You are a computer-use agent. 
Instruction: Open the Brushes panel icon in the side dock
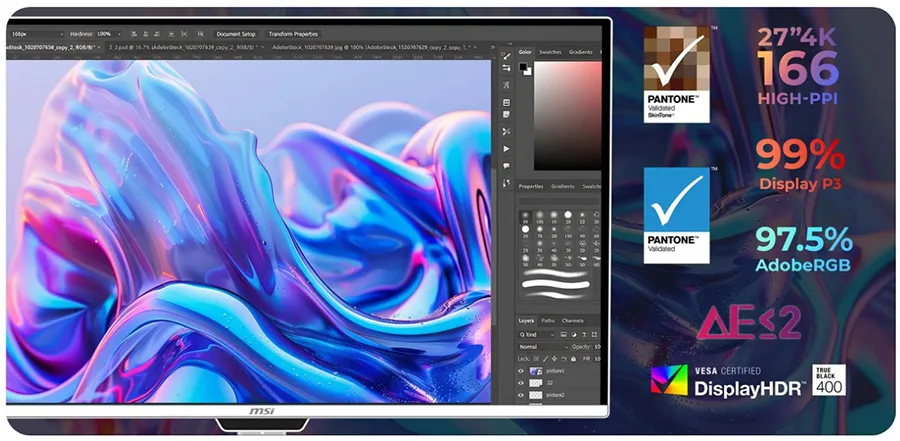506,56
